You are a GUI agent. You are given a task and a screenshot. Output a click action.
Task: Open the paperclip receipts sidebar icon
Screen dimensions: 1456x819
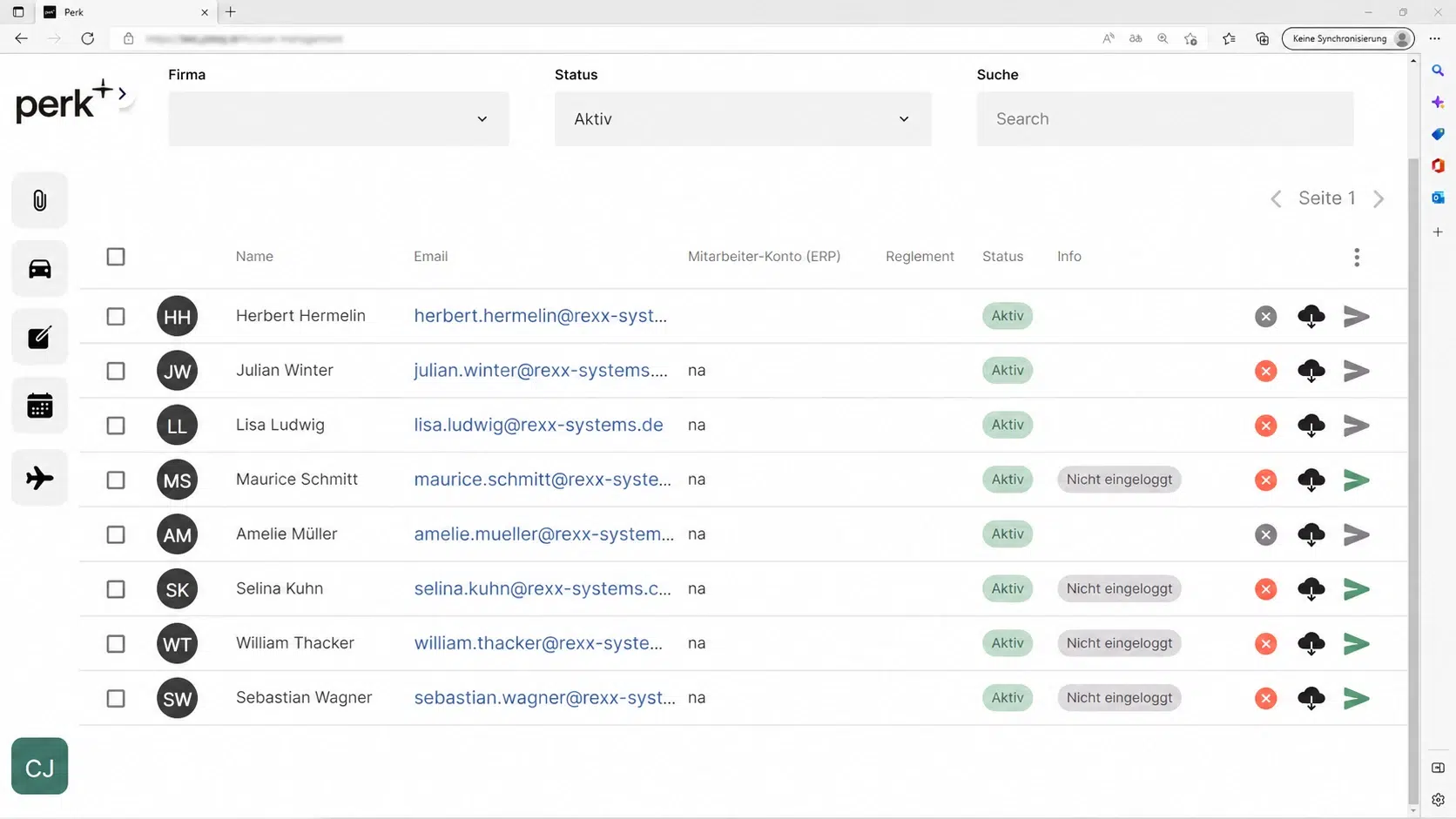pos(39,201)
